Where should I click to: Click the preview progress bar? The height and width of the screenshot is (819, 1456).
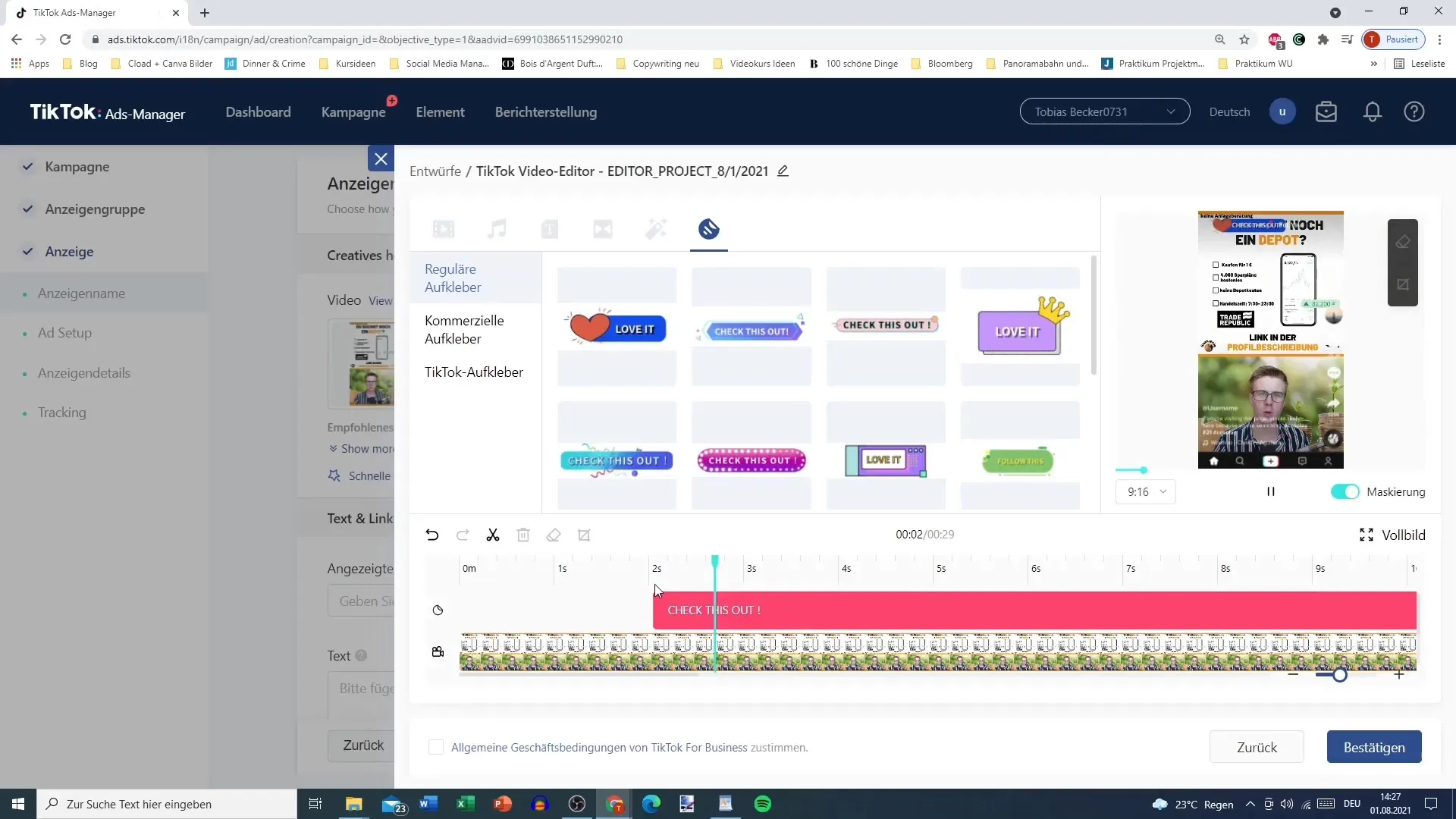(x=1130, y=471)
